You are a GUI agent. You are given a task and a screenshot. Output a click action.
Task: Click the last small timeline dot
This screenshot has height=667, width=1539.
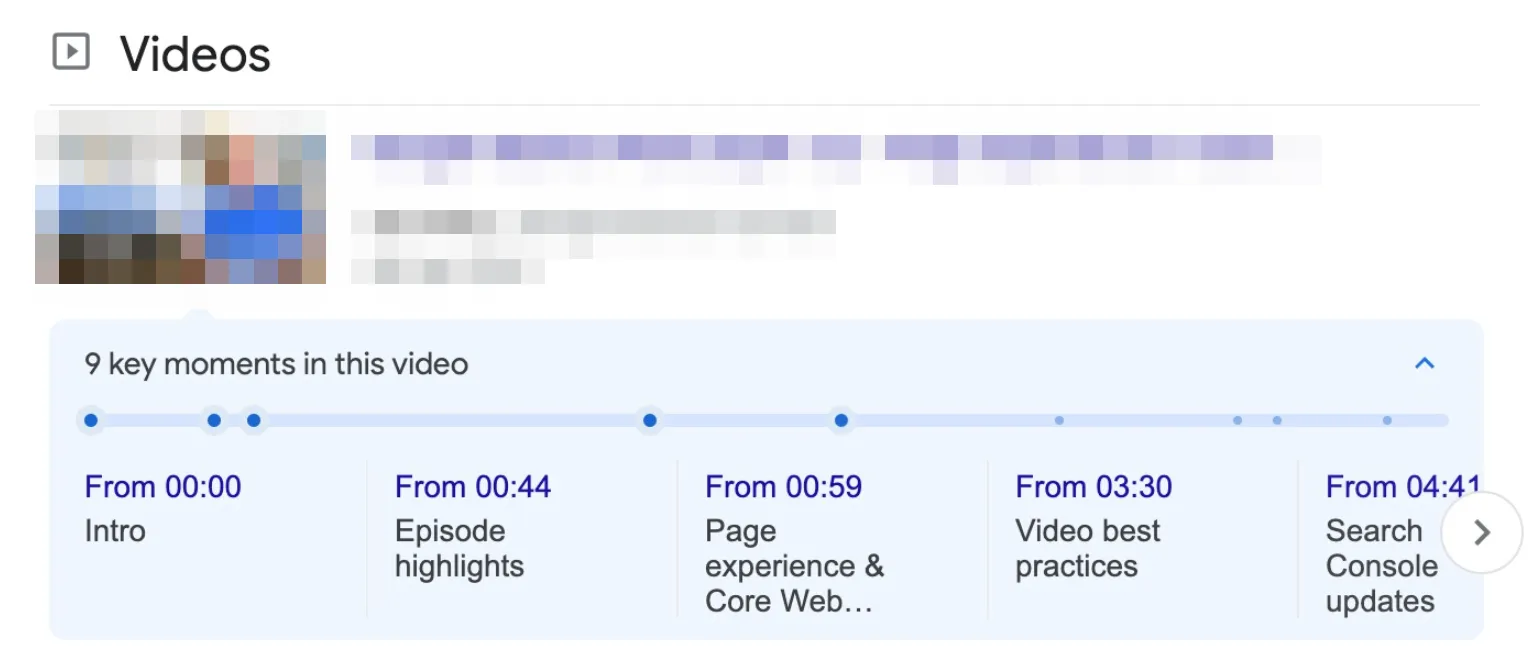(1387, 421)
